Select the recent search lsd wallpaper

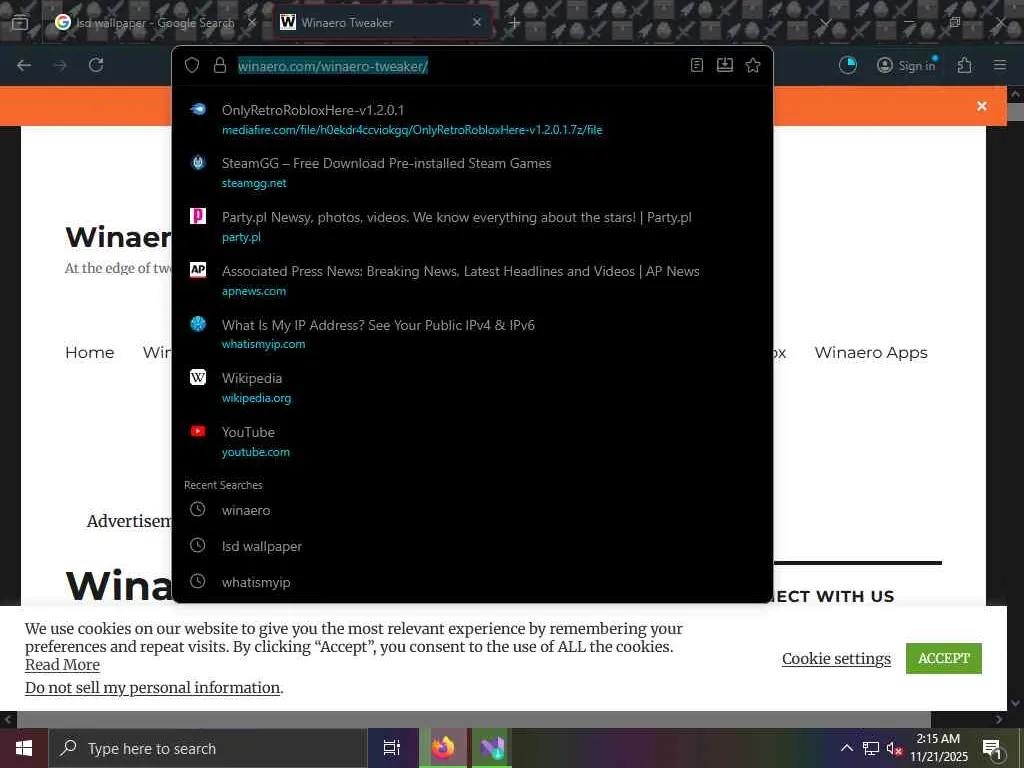pos(472,546)
